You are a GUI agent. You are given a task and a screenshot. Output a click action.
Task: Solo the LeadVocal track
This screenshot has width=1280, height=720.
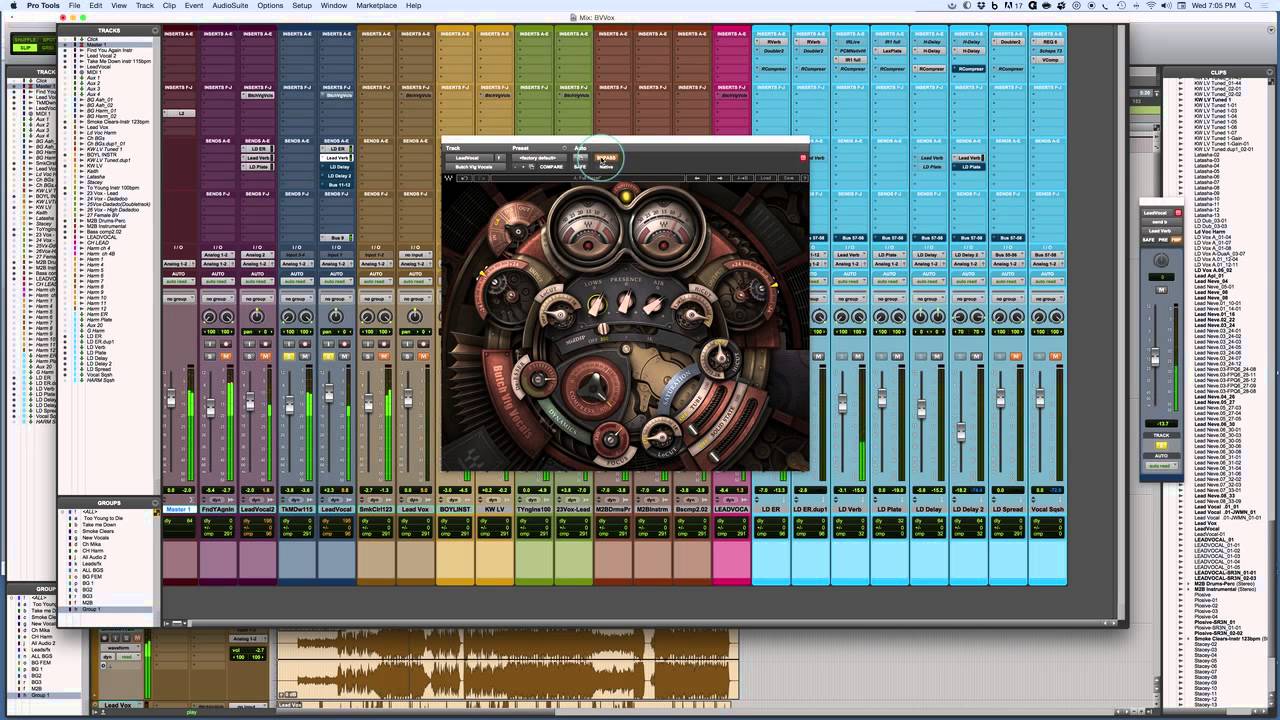tap(329, 356)
